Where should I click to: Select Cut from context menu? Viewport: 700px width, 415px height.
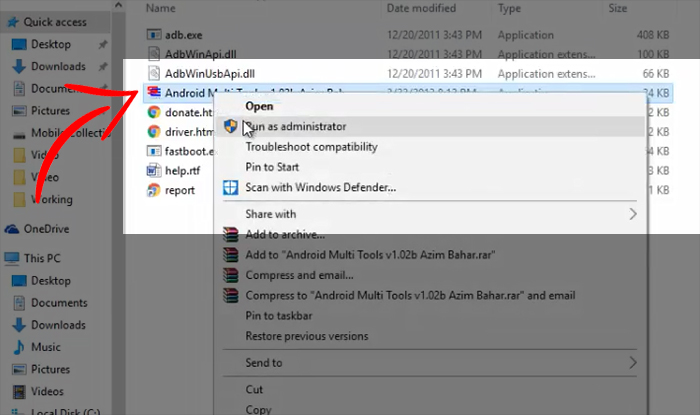tap(254, 389)
